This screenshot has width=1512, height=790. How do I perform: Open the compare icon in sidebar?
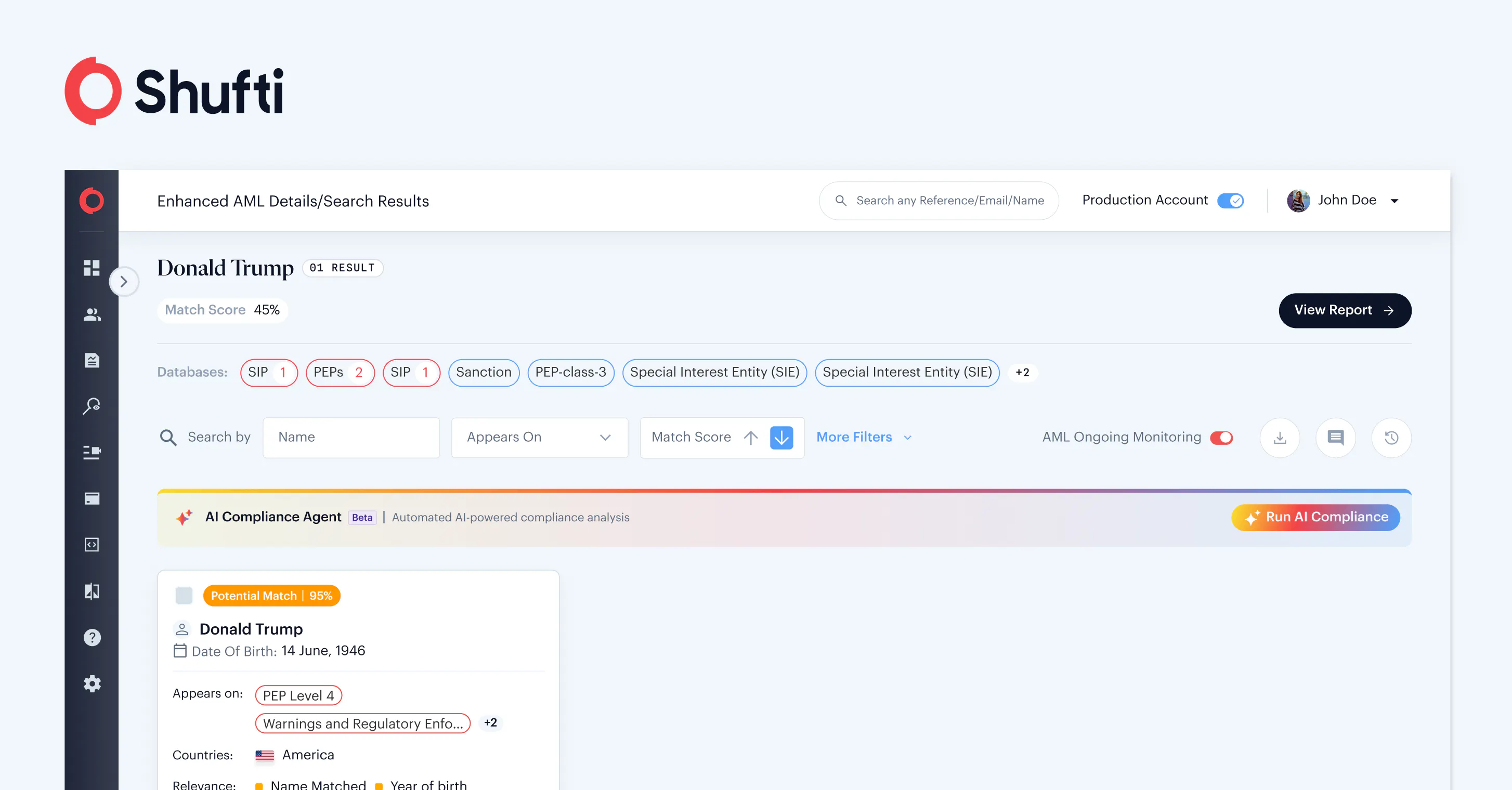click(x=92, y=591)
